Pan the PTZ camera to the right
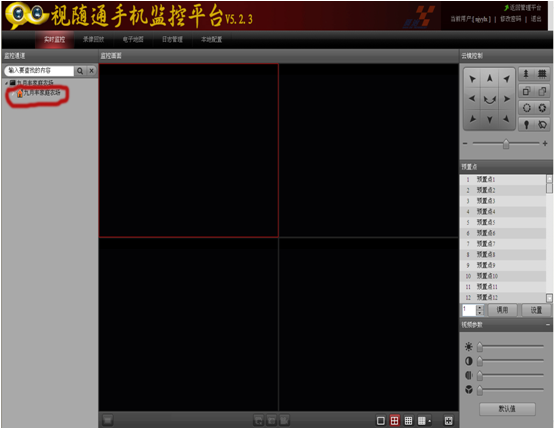554x429 pixels. coord(507,99)
